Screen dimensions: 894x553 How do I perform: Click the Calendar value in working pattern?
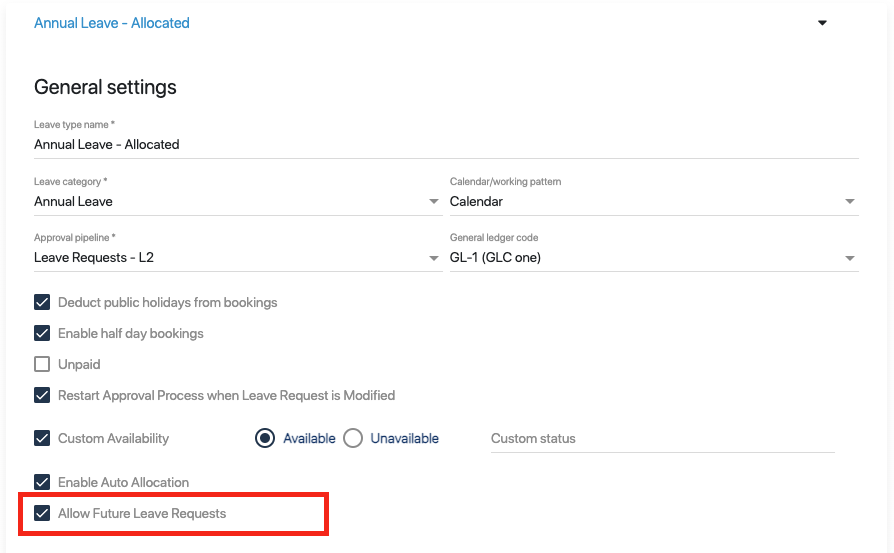pyautogui.click(x=476, y=201)
